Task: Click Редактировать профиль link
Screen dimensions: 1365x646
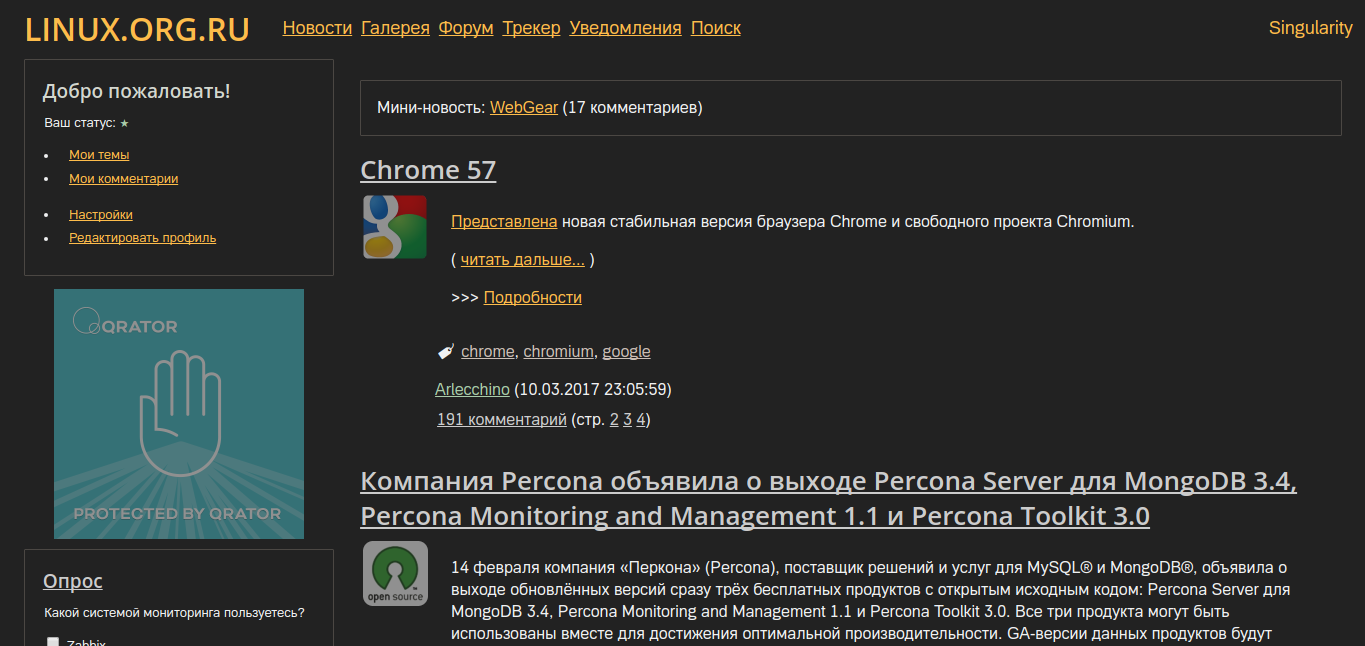Action: tap(142, 238)
